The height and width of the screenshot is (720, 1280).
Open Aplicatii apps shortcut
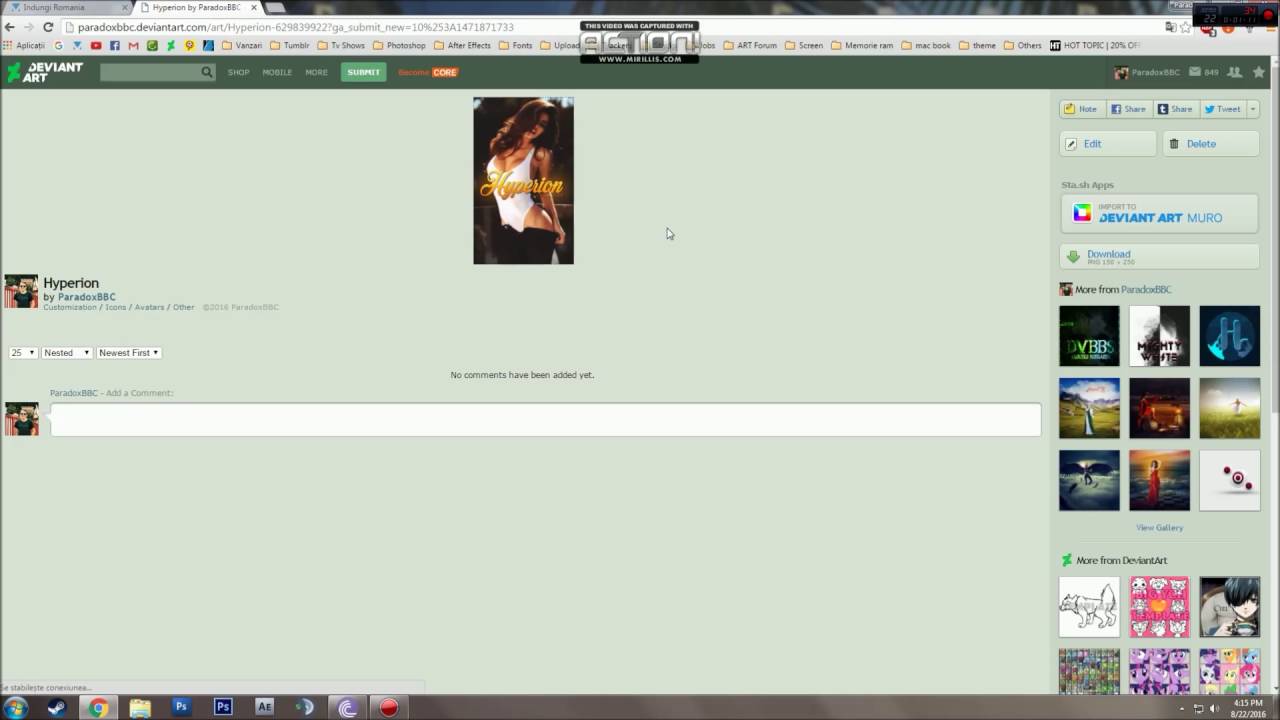click(24, 45)
